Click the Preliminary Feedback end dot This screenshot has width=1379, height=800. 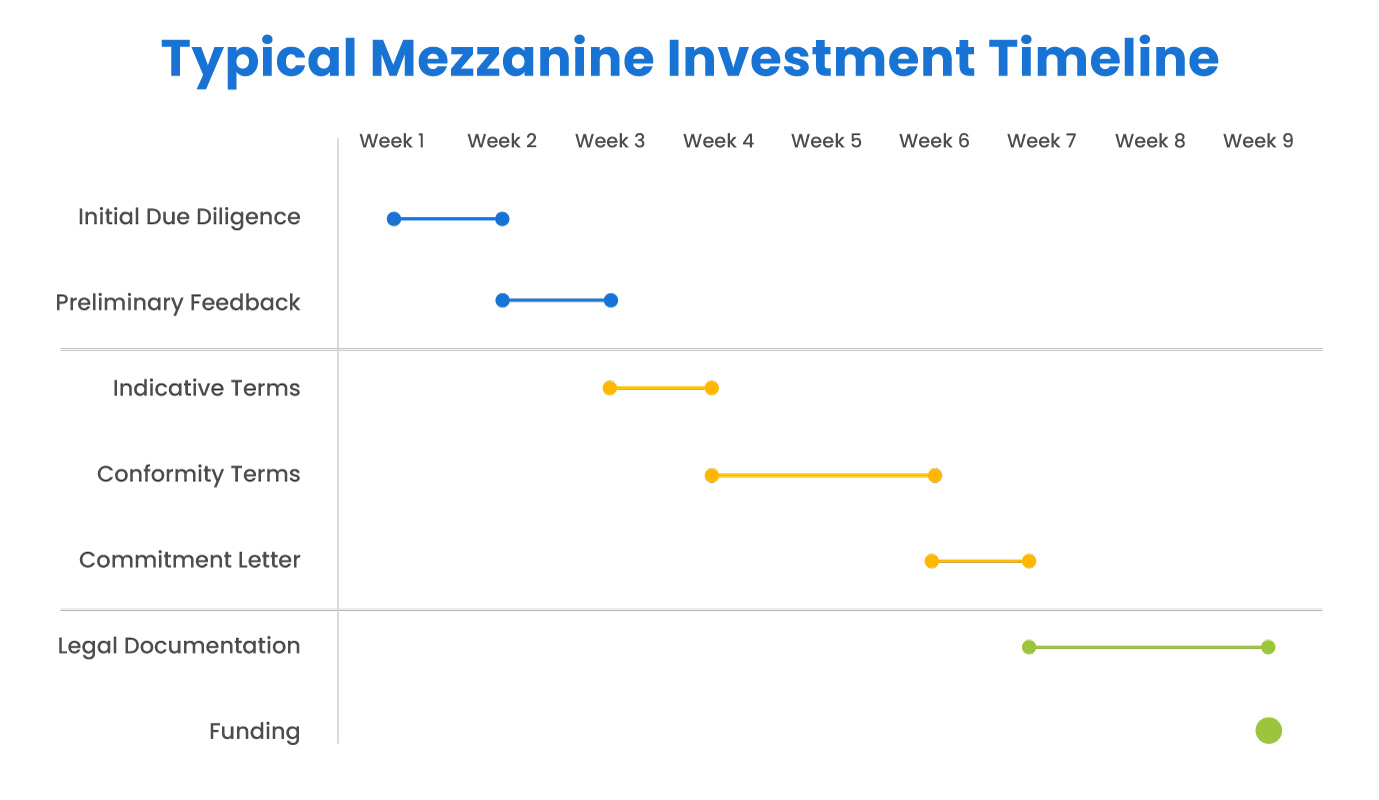click(x=611, y=300)
